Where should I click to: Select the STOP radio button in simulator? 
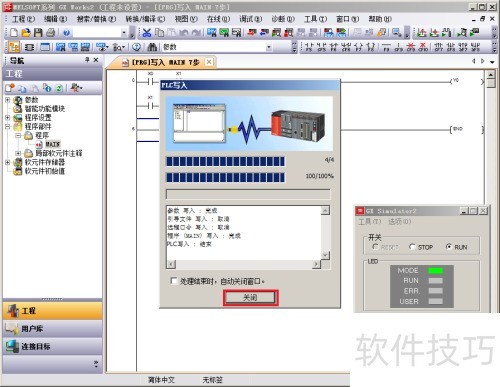(412, 247)
